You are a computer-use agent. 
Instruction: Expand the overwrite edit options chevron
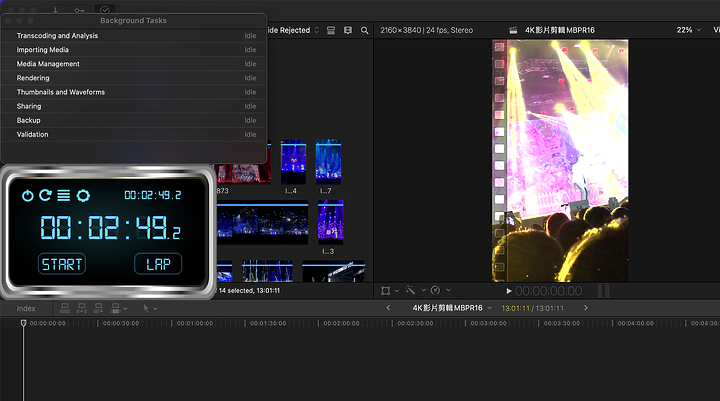coord(125,309)
